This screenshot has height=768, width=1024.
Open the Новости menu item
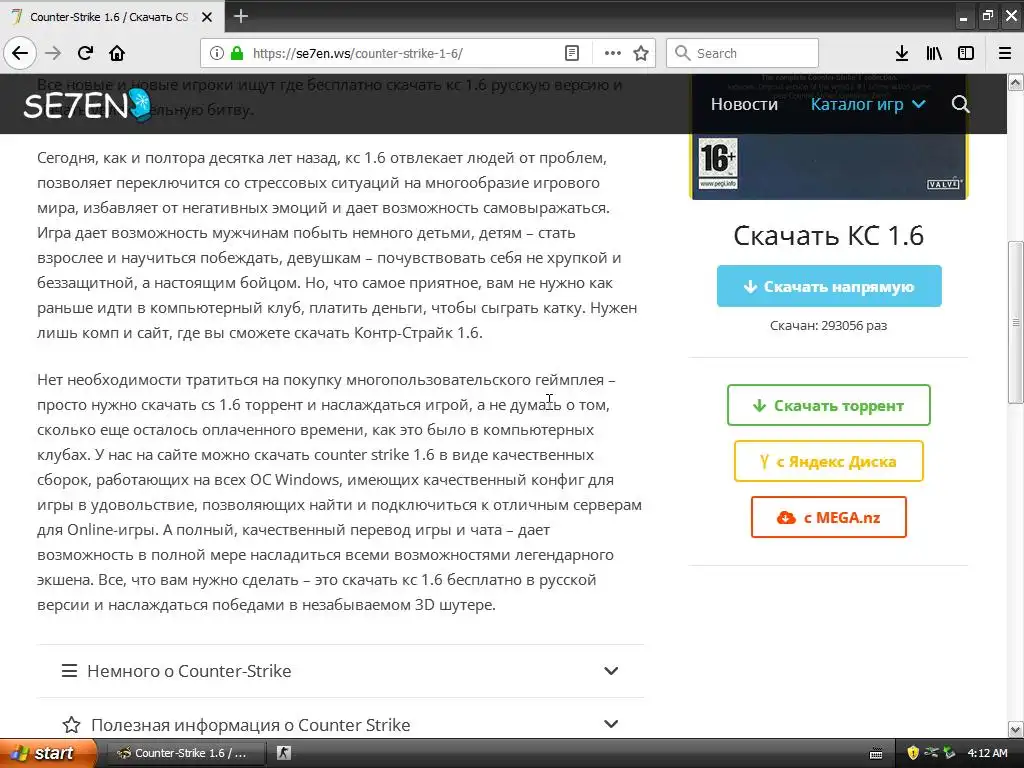click(744, 104)
